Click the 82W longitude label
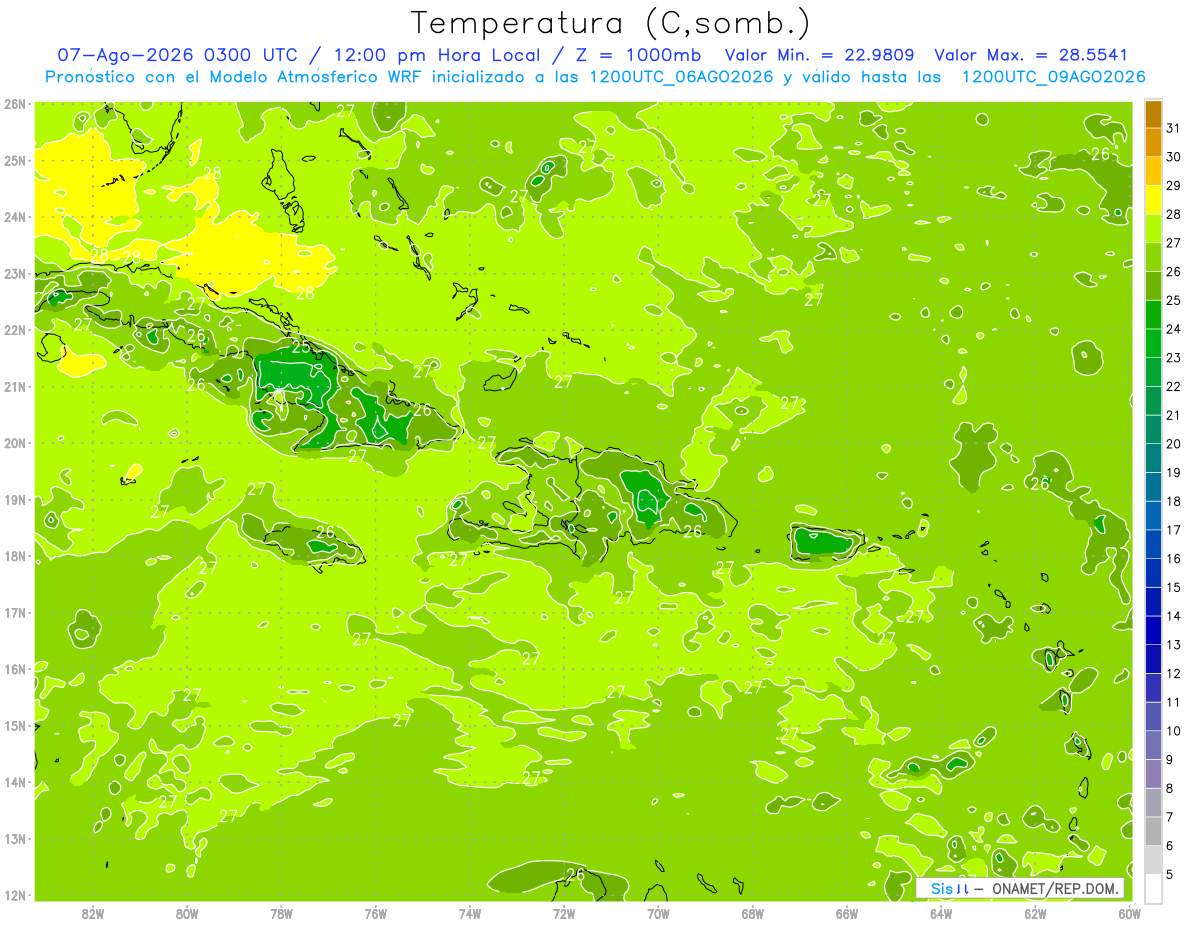1200x927 pixels. [93, 912]
